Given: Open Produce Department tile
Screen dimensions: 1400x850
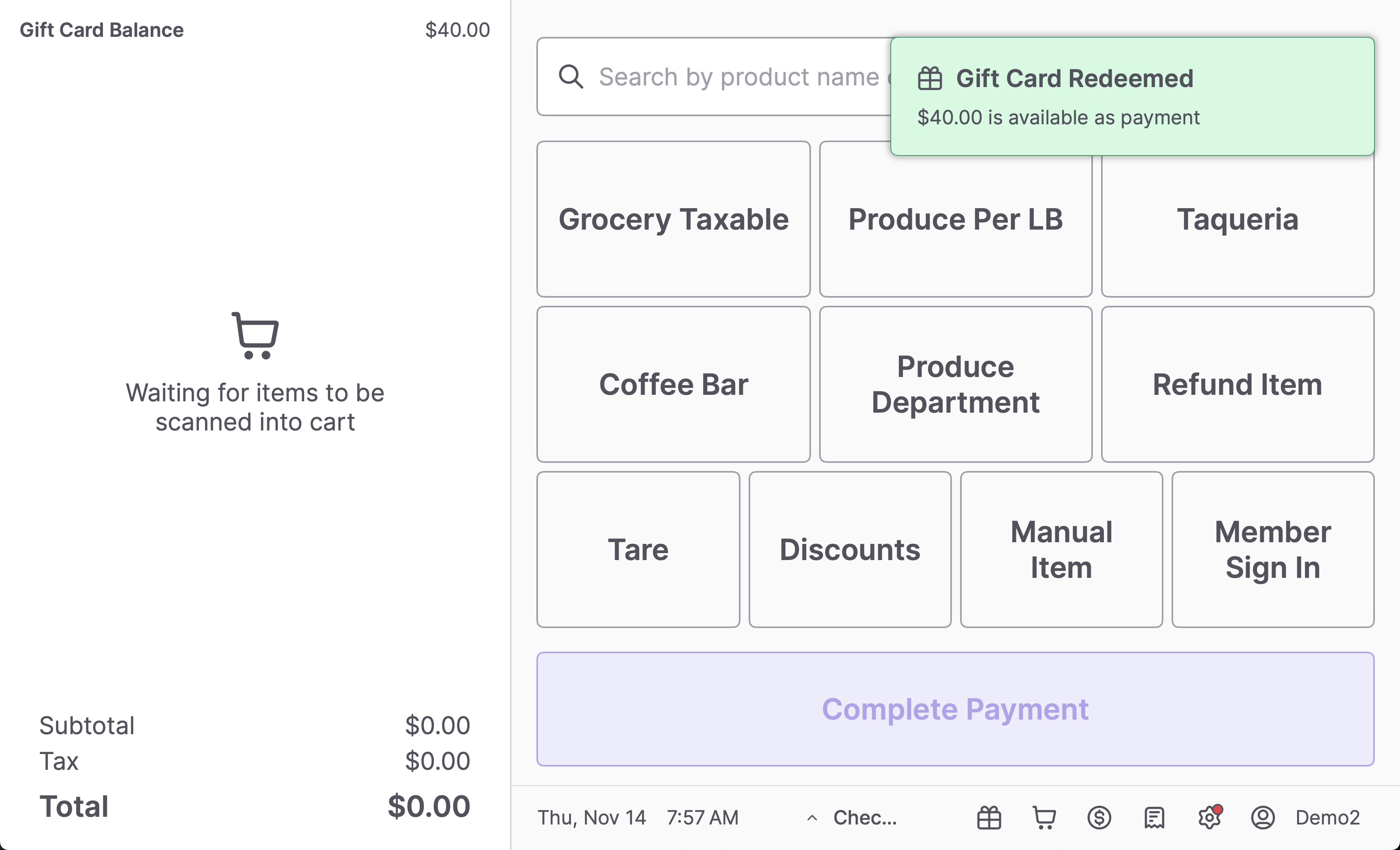Looking at the screenshot, I should coord(956,384).
